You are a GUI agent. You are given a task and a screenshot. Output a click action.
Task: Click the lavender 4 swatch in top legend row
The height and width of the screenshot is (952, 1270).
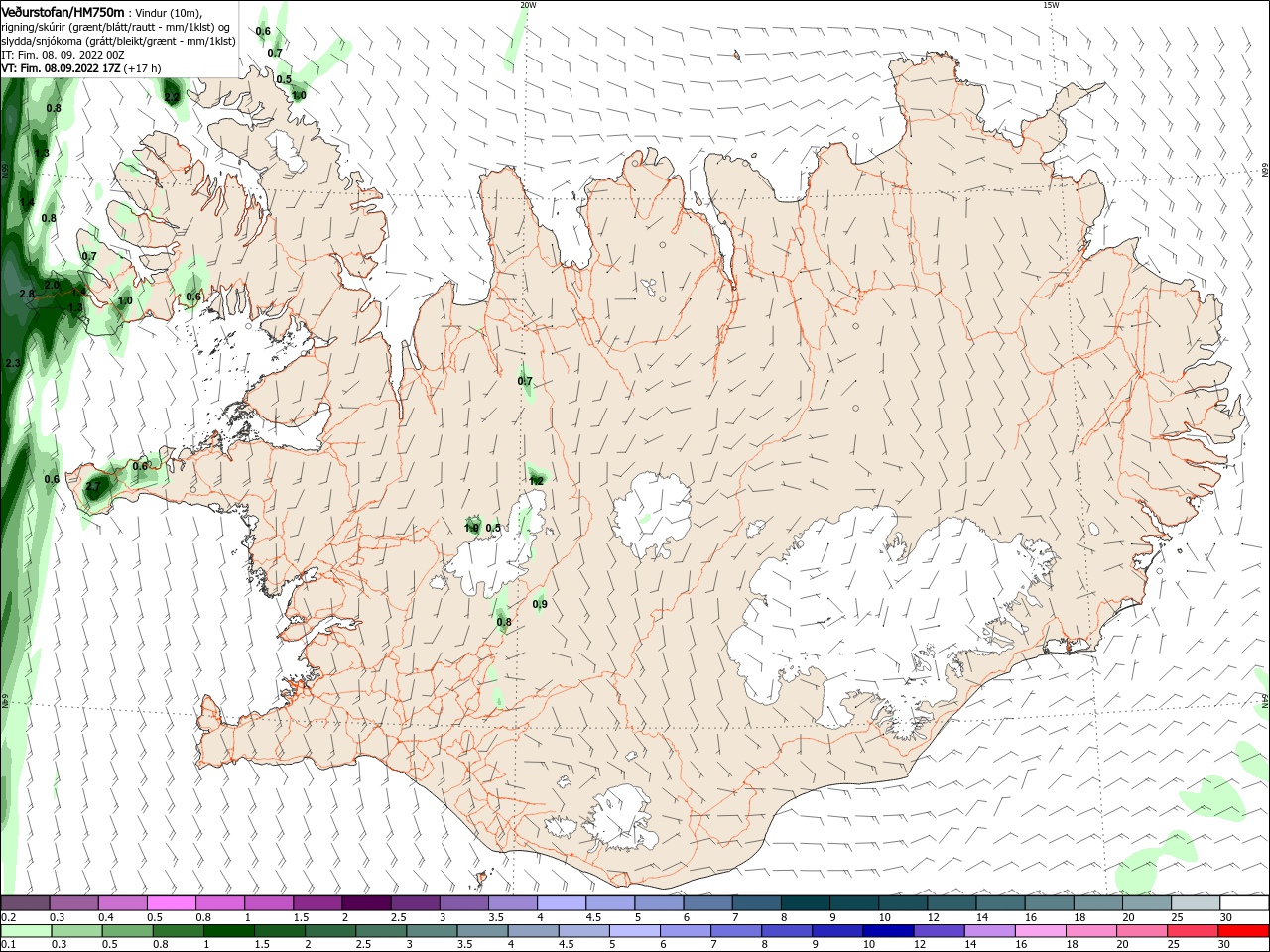(x=561, y=903)
